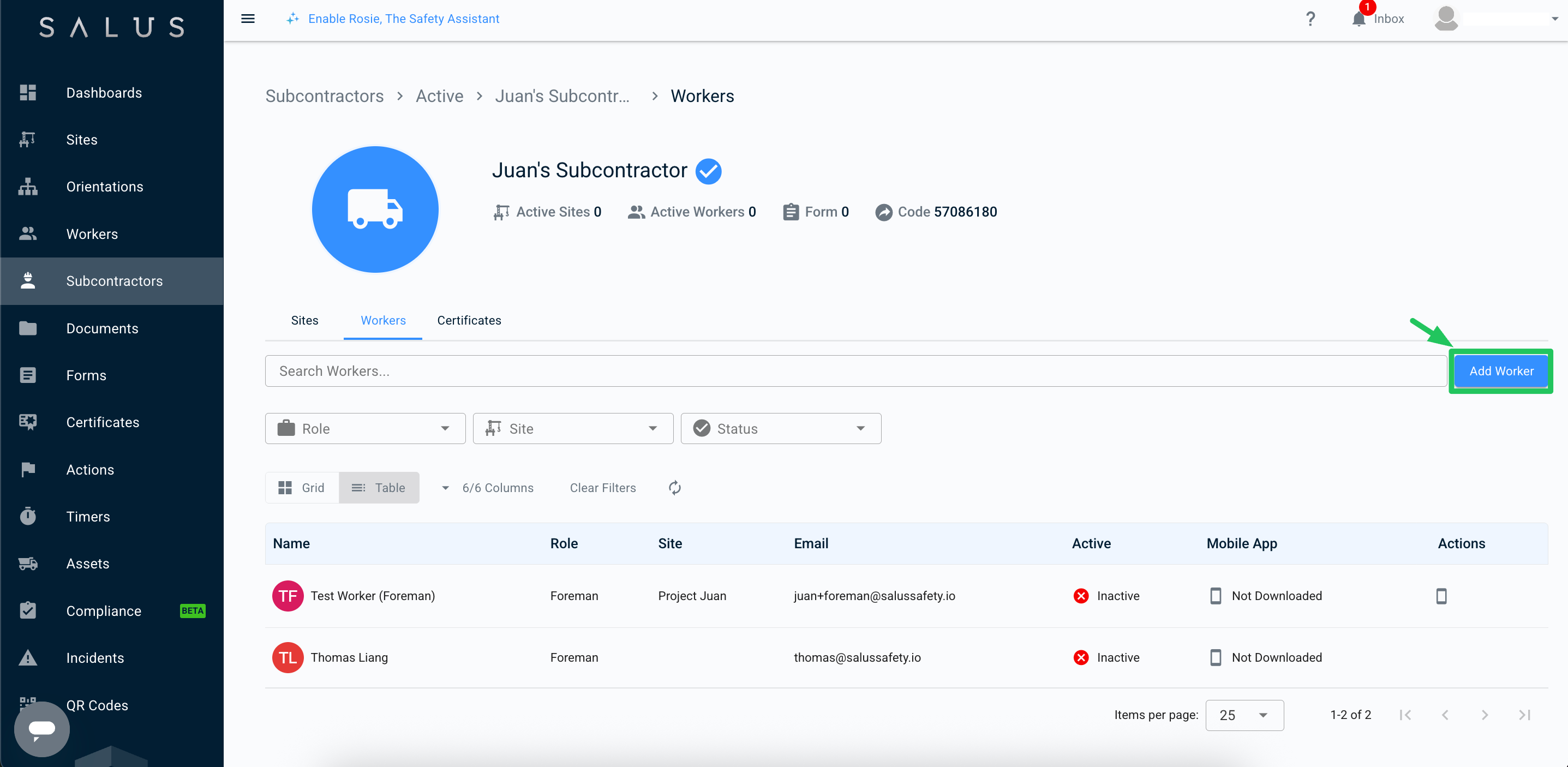The image size is (1568, 767).
Task: Click the verified checkmark badge beside Juan's Subcontractor
Action: [x=709, y=171]
